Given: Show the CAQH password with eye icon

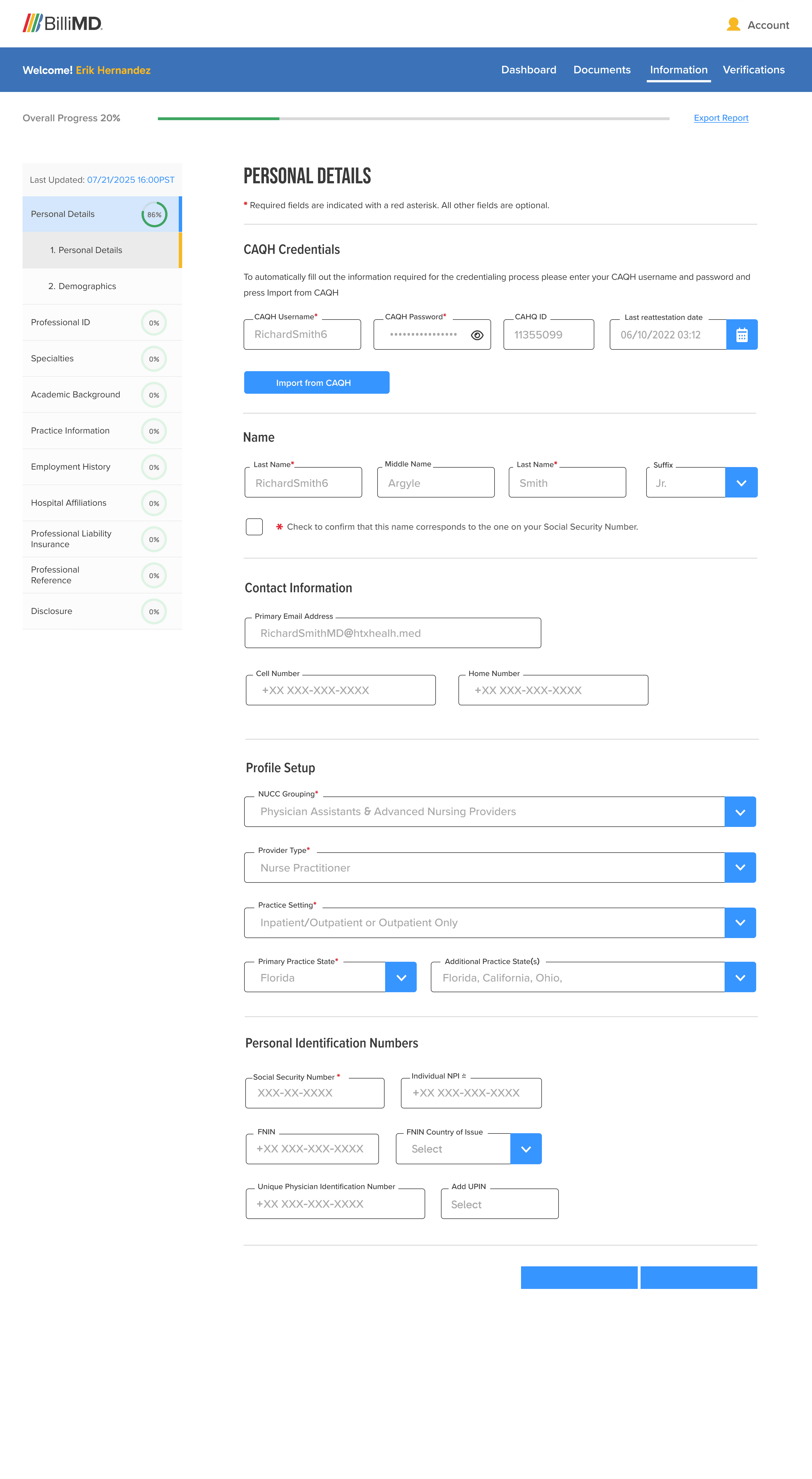Looking at the screenshot, I should (477, 335).
